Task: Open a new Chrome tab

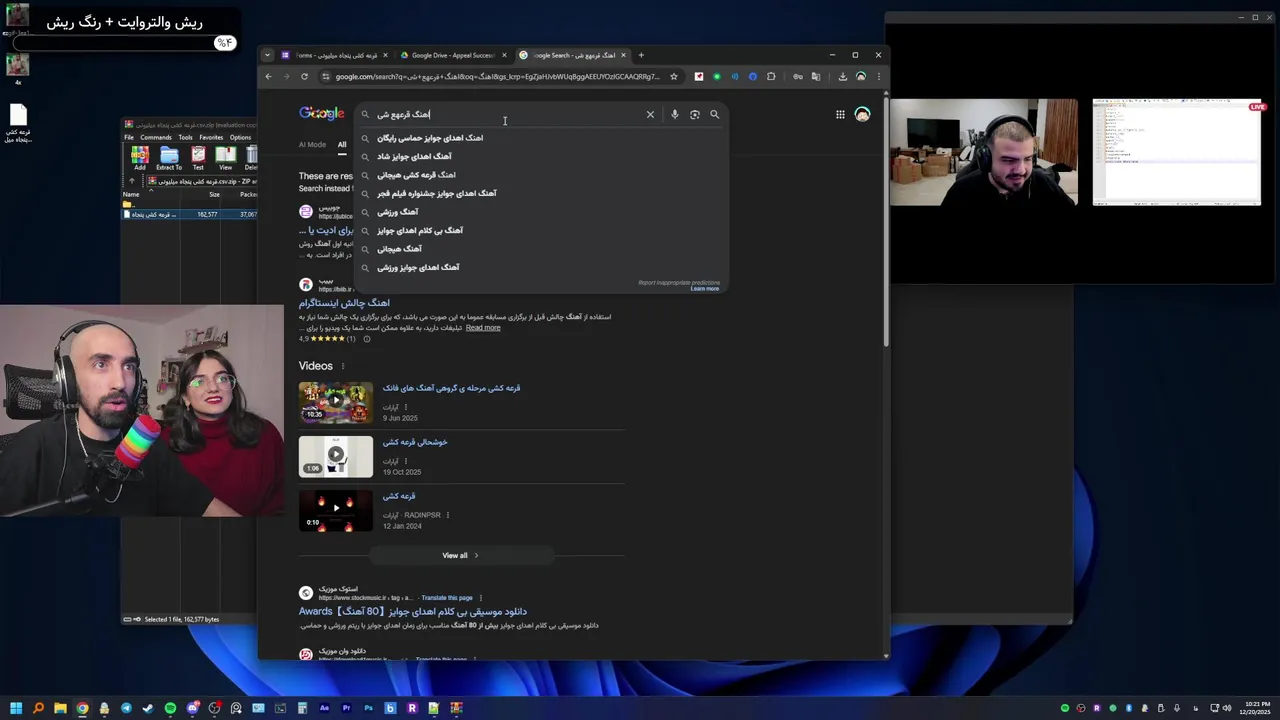Action: coord(641,55)
